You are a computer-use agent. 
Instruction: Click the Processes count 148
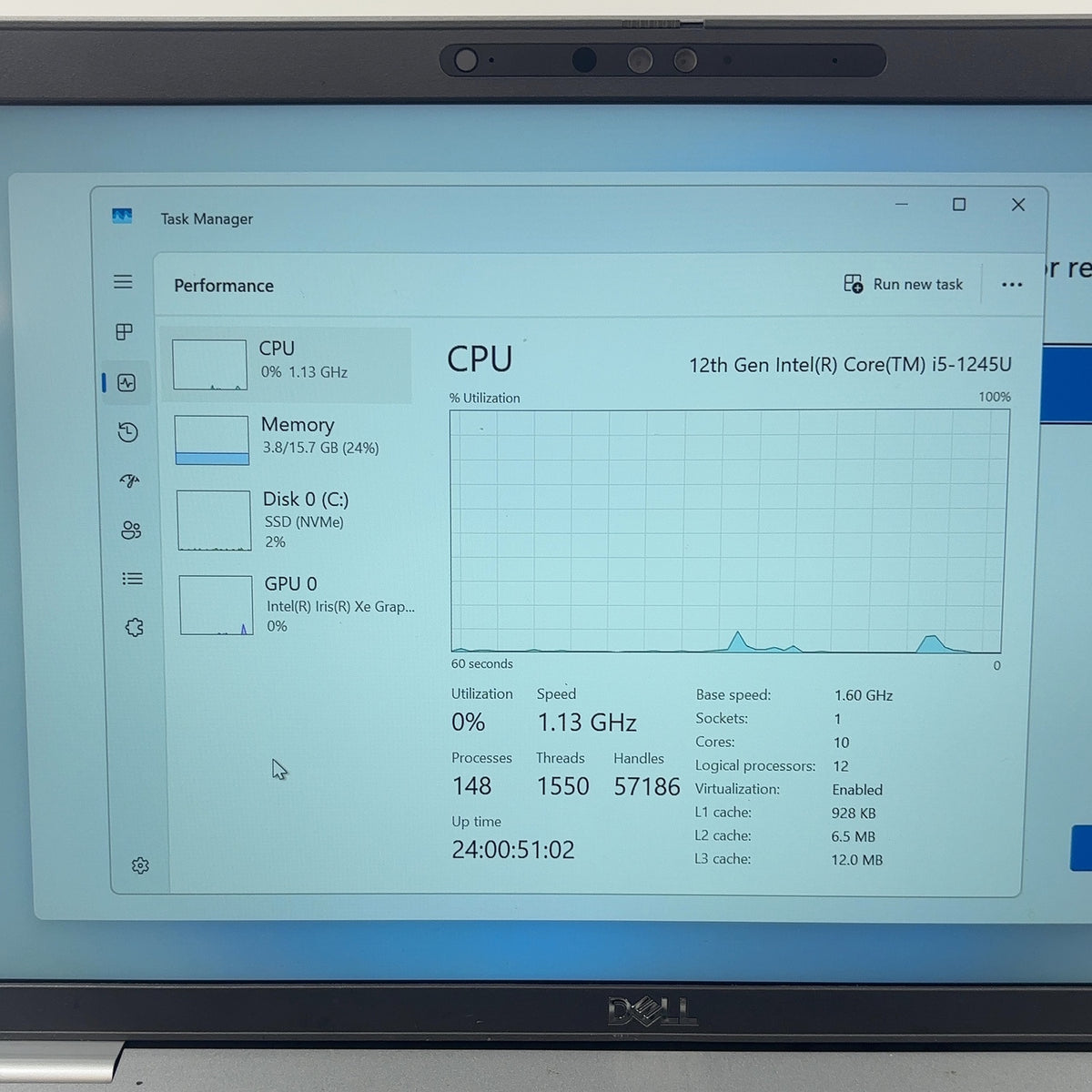(x=471, y=786)
